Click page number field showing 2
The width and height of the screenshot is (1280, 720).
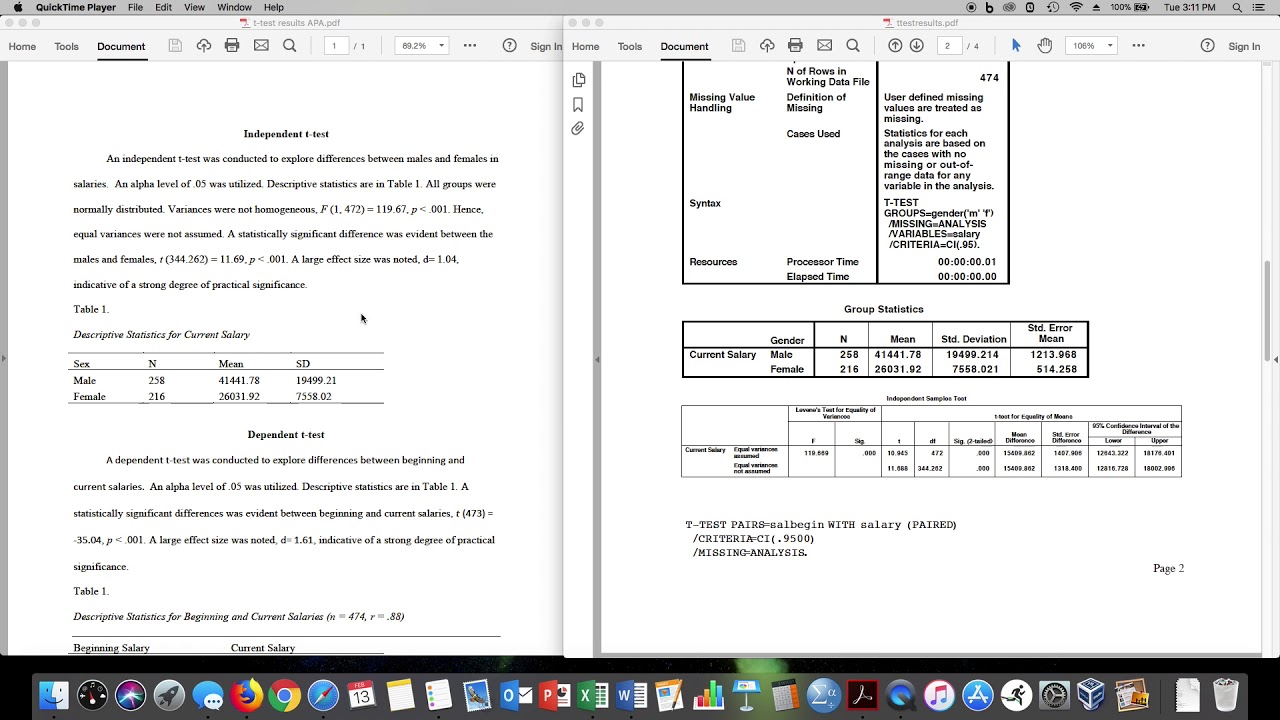coord(947,46)
